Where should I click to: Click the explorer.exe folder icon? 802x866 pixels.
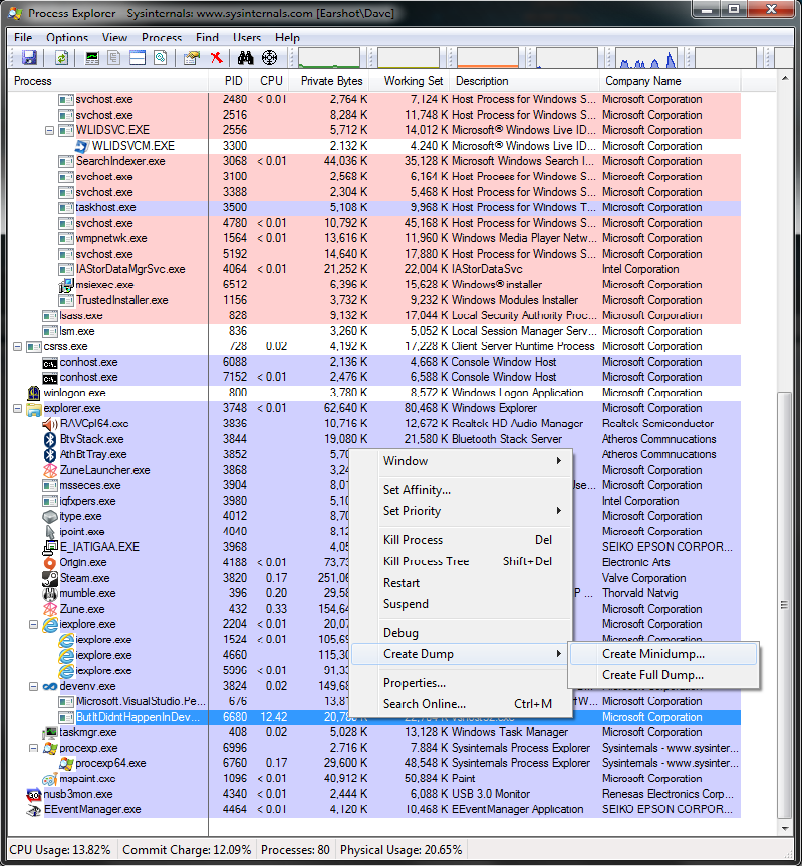(34, 409)
